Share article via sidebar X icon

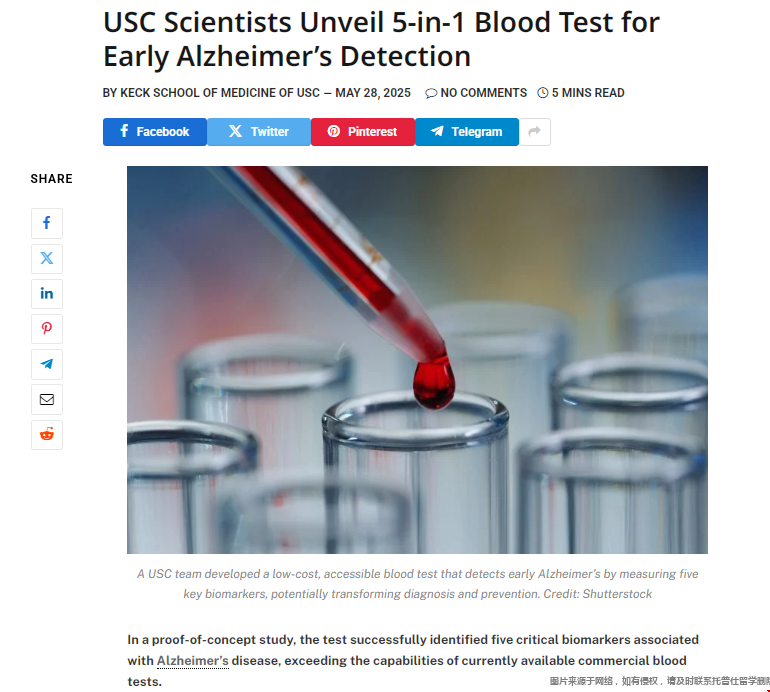47,258
